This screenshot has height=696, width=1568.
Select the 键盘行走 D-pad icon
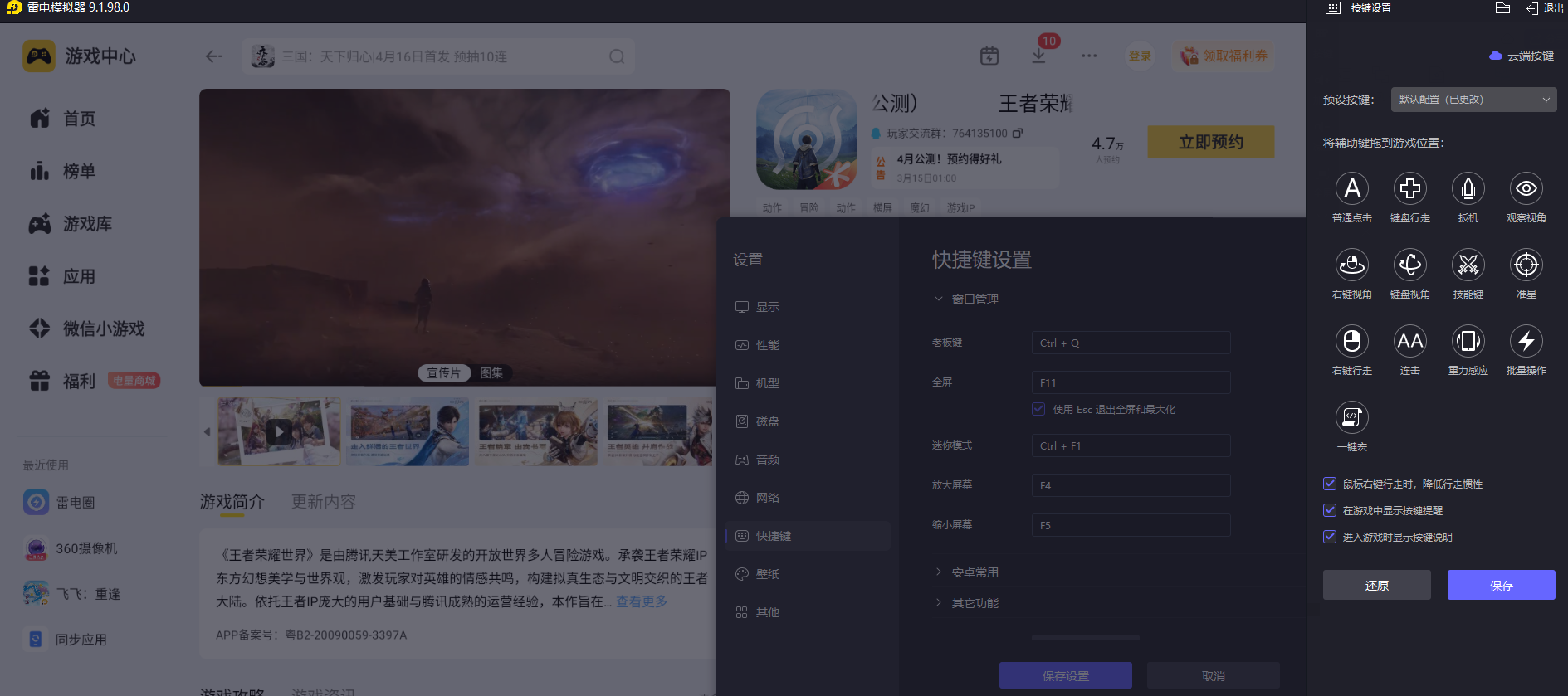[1409, 189]
